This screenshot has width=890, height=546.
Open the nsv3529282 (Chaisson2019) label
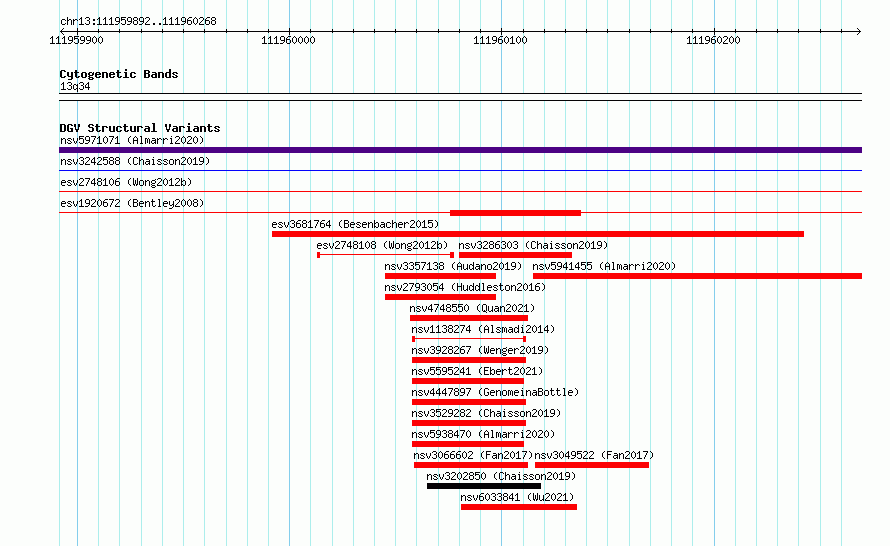tap(486, 413)
